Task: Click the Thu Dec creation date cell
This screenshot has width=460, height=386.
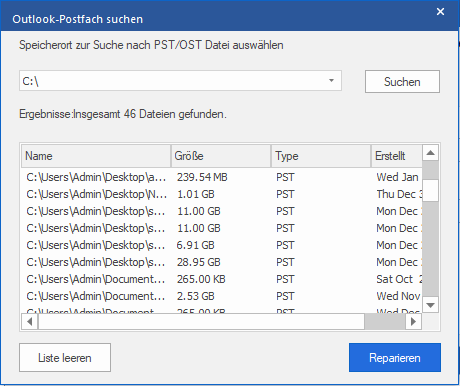Action: pyautogui.click(x=399, y=194)
